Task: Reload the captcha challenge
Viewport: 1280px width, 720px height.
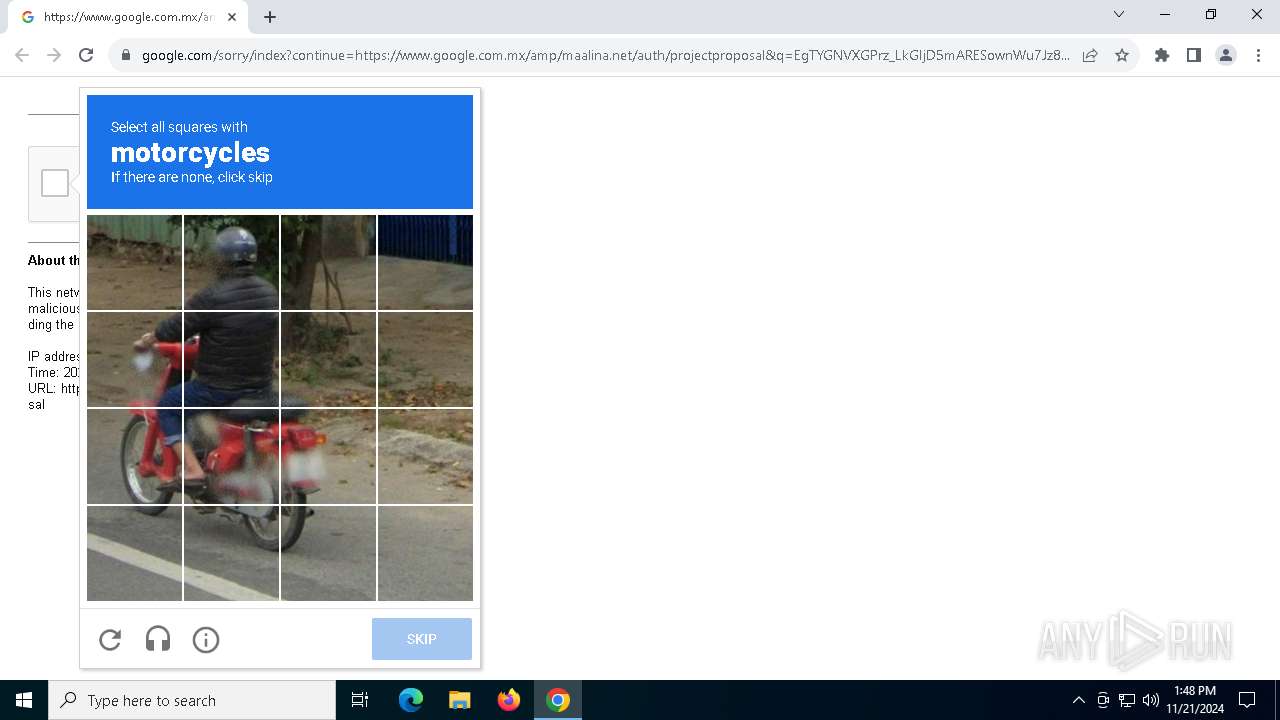Action: tap(110, 640)
